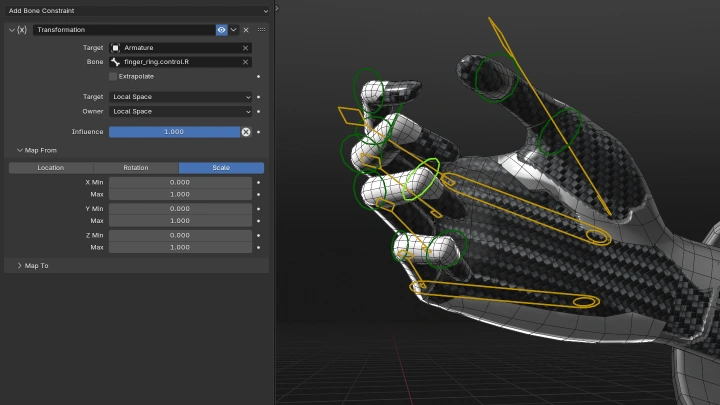Viewport: 720px width, 405px height.
Task: Switch Map From to Rotation
Action: [136, 168]
